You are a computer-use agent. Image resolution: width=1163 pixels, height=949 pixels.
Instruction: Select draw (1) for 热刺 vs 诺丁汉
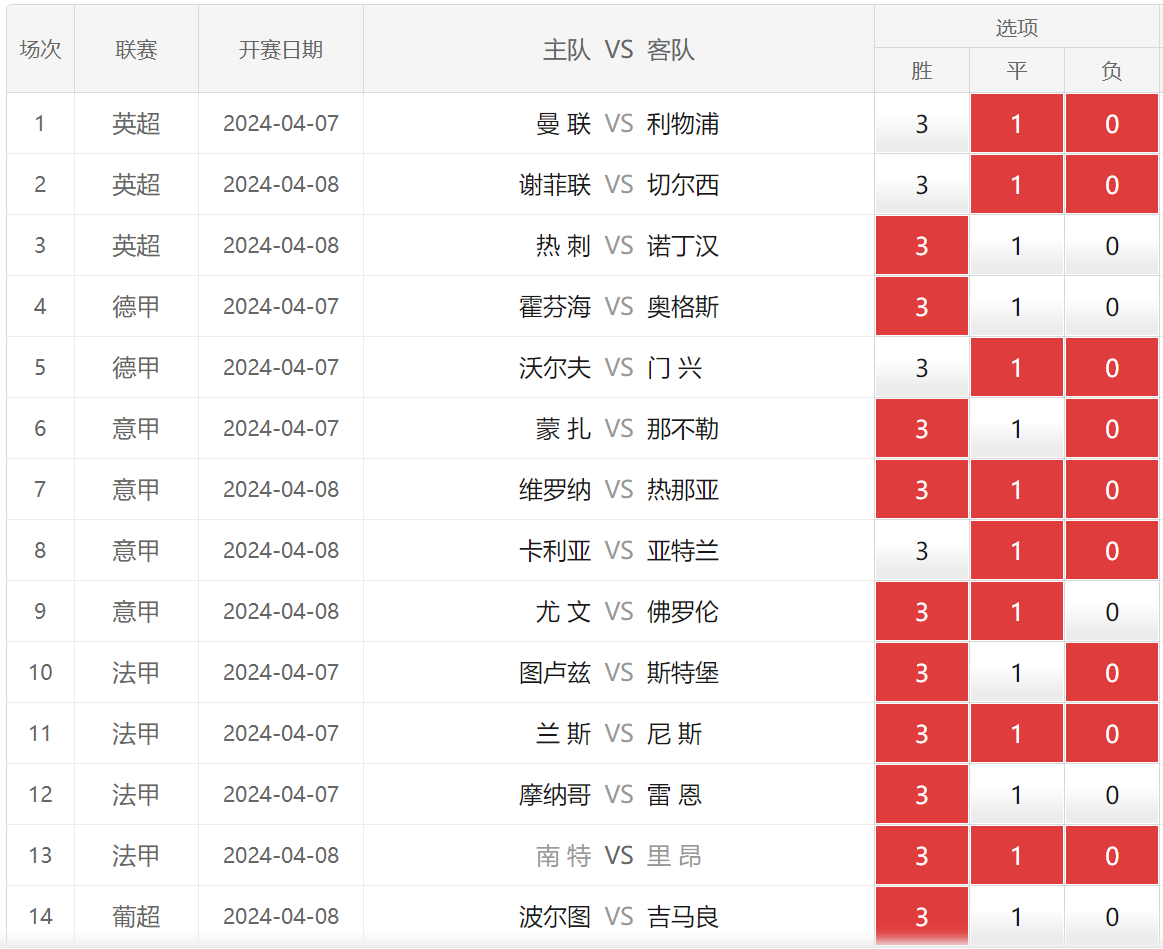1016,245
